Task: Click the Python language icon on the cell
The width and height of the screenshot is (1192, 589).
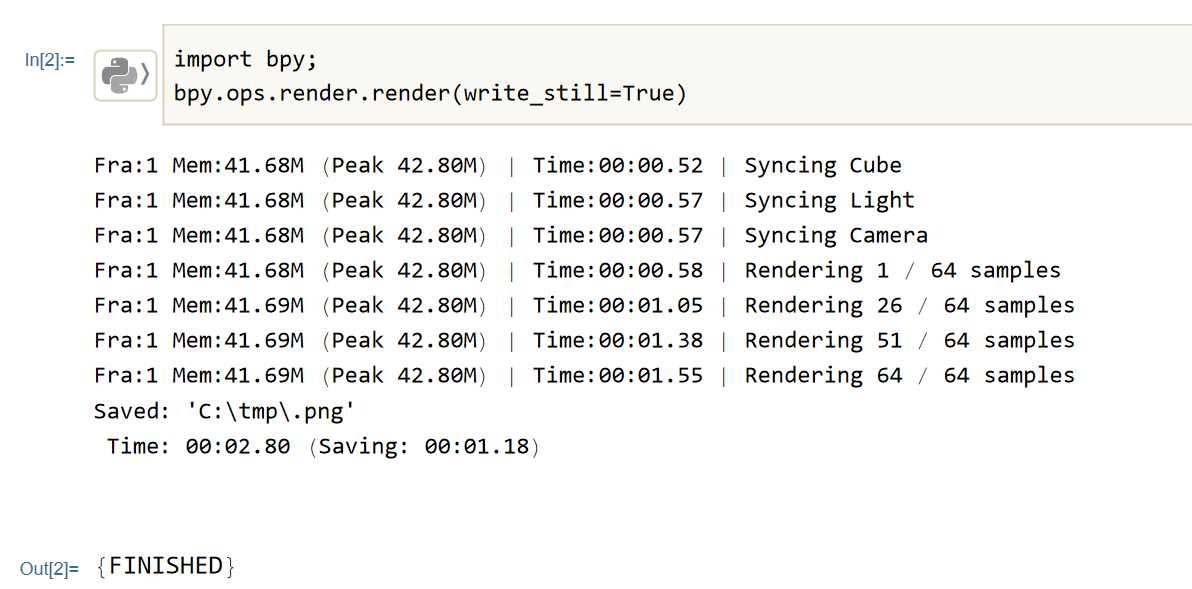Action: click(119, 75)
